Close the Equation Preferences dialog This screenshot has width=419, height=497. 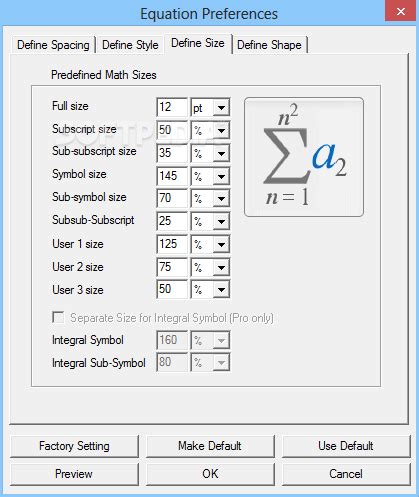(x=401, y=12)
